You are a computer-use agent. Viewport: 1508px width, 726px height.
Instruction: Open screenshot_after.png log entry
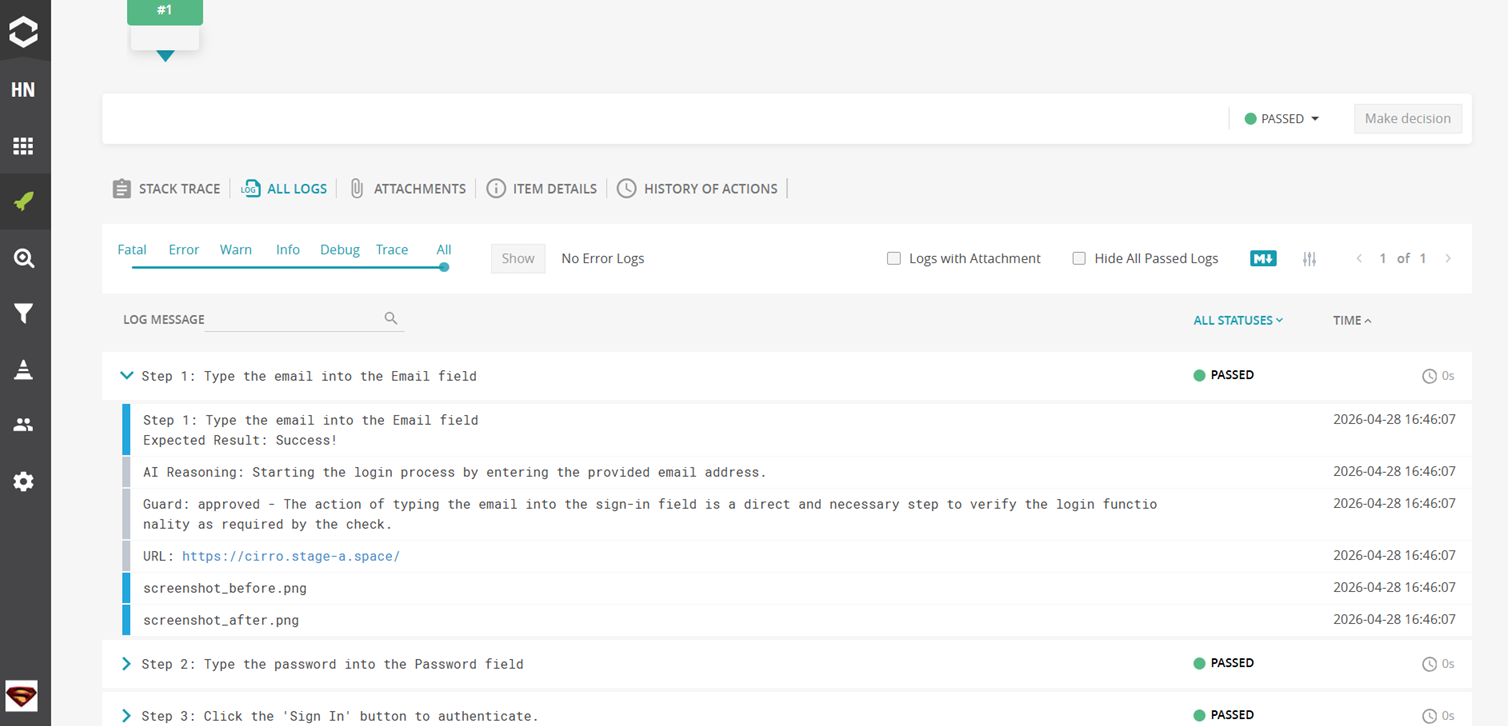tap(221, 620)
